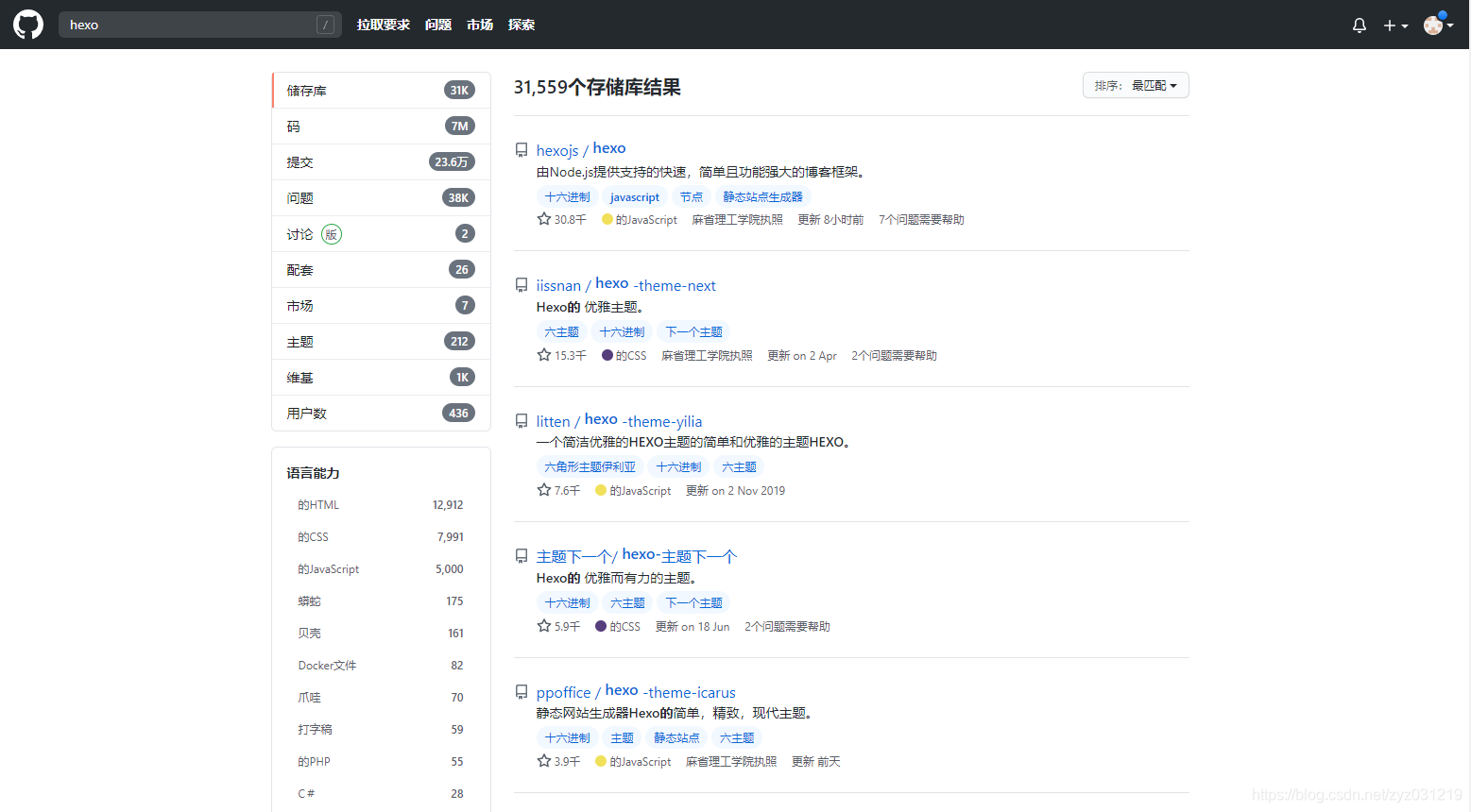Click 六主题 tag under iissnan hexo-theme-next

coord(561,332)
